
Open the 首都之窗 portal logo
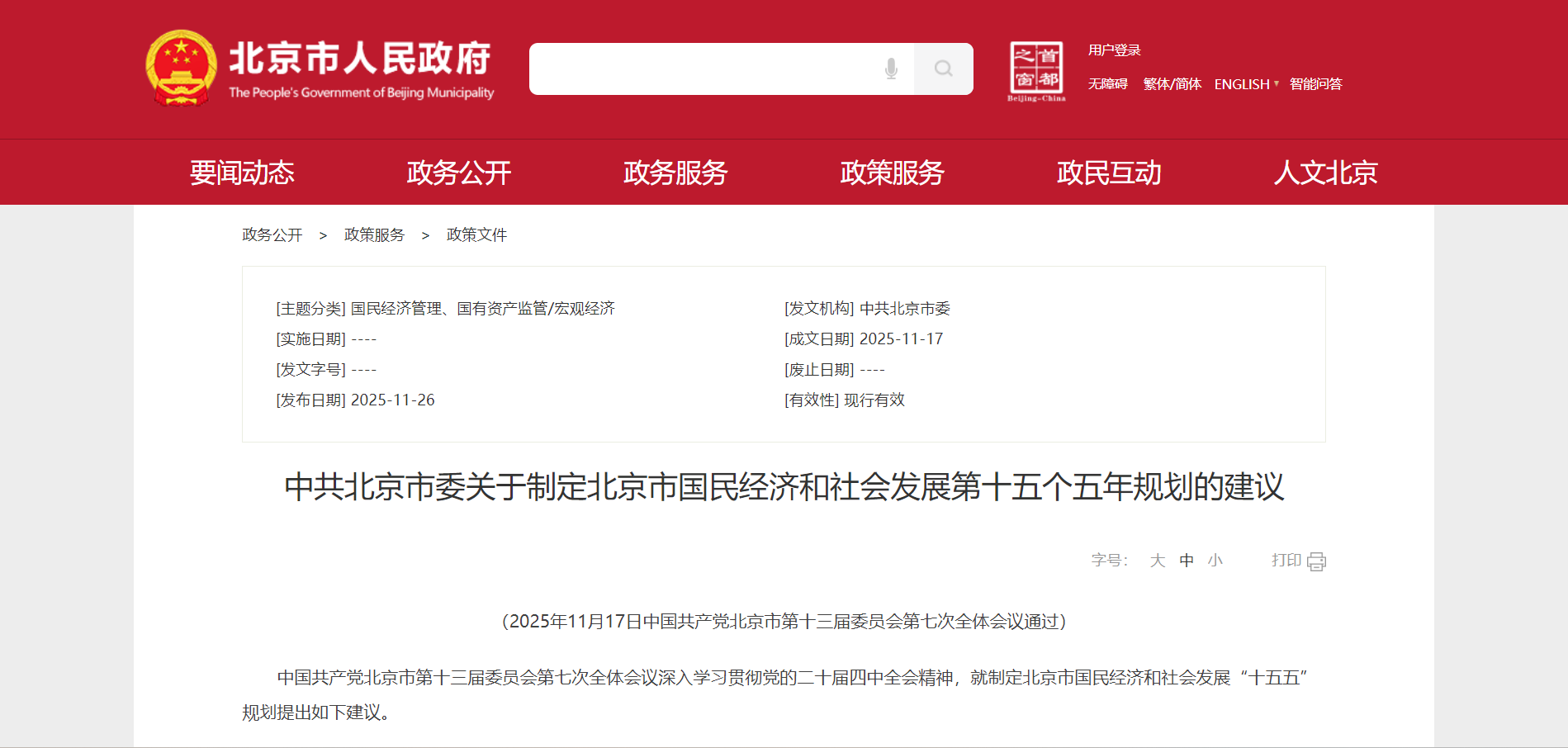[x=1037, y=69]
